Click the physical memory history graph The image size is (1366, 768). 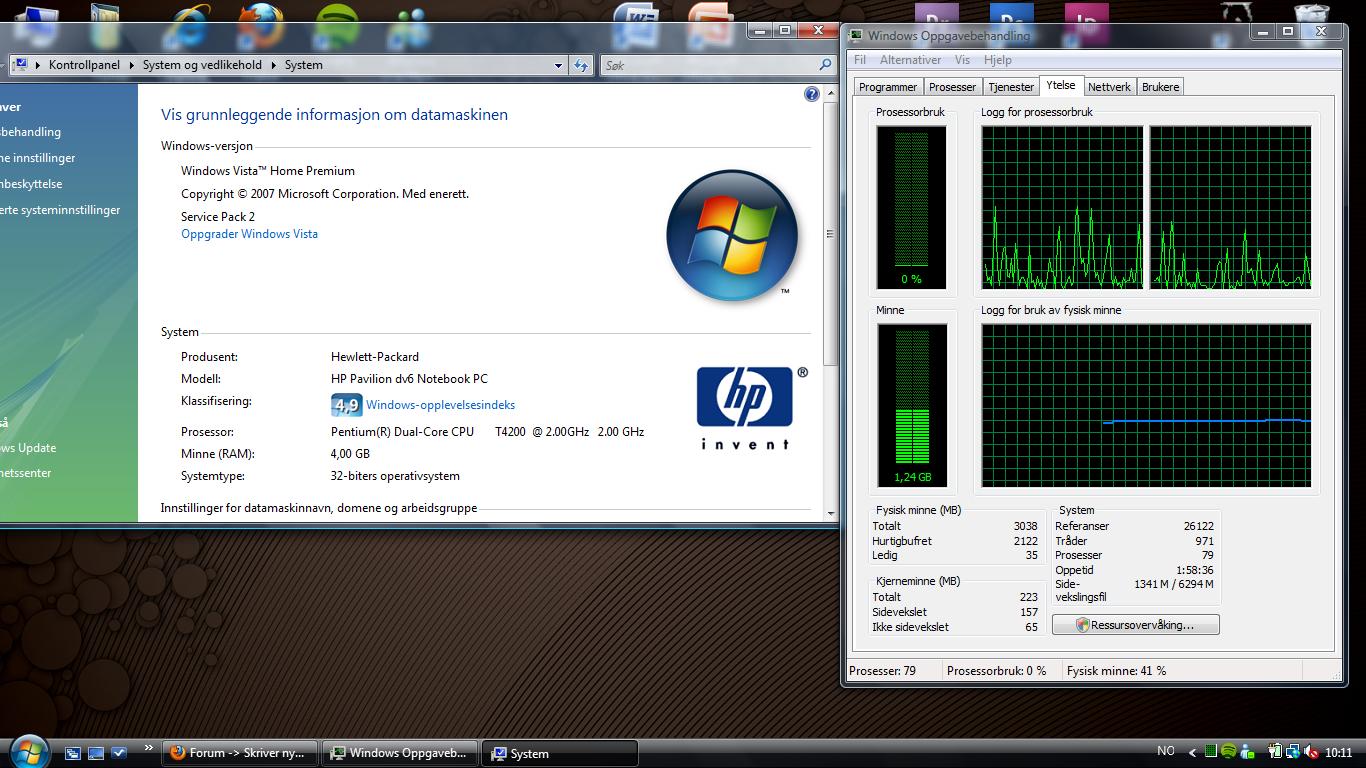(1146, 405)
